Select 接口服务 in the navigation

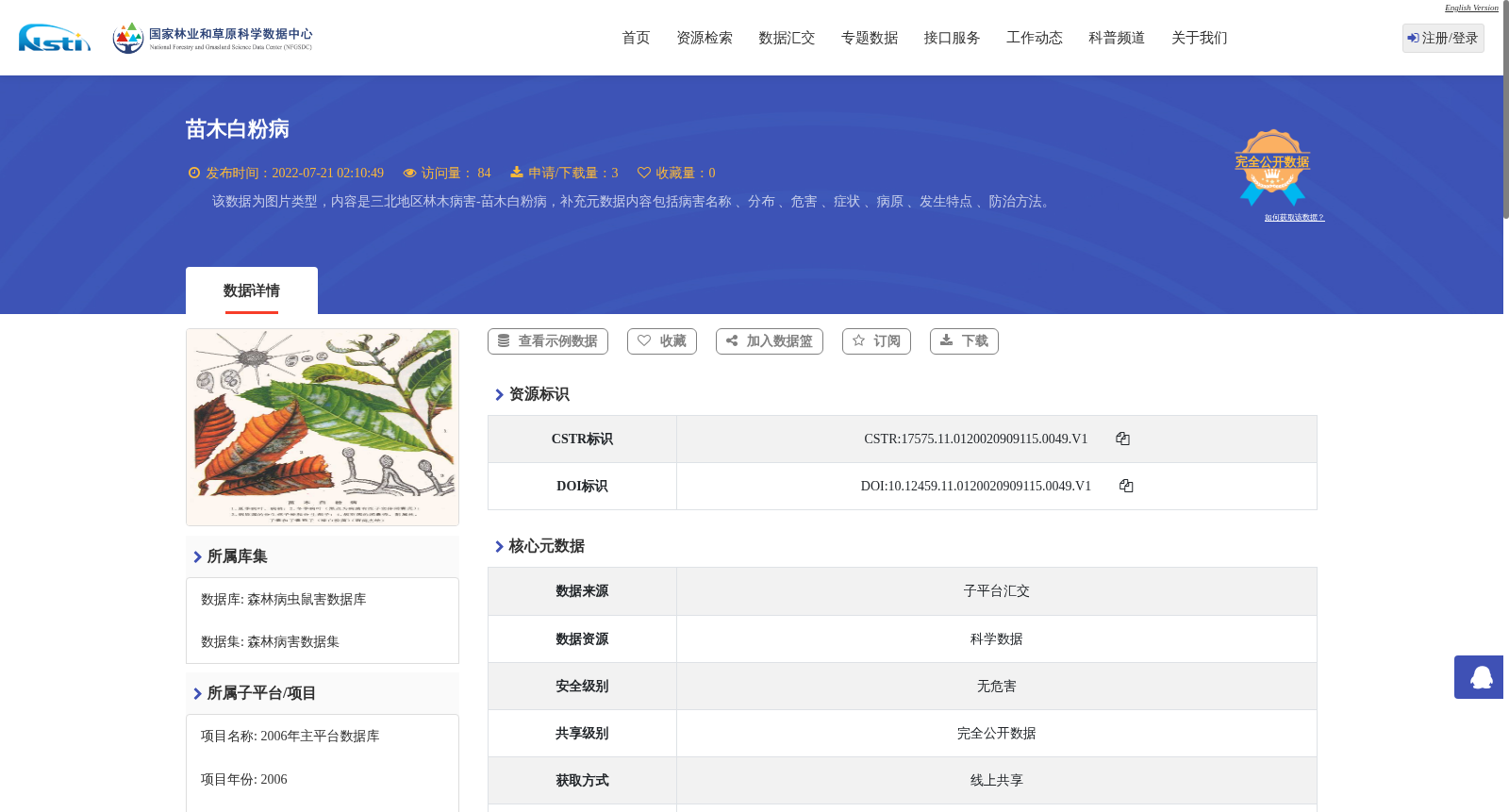952,38
